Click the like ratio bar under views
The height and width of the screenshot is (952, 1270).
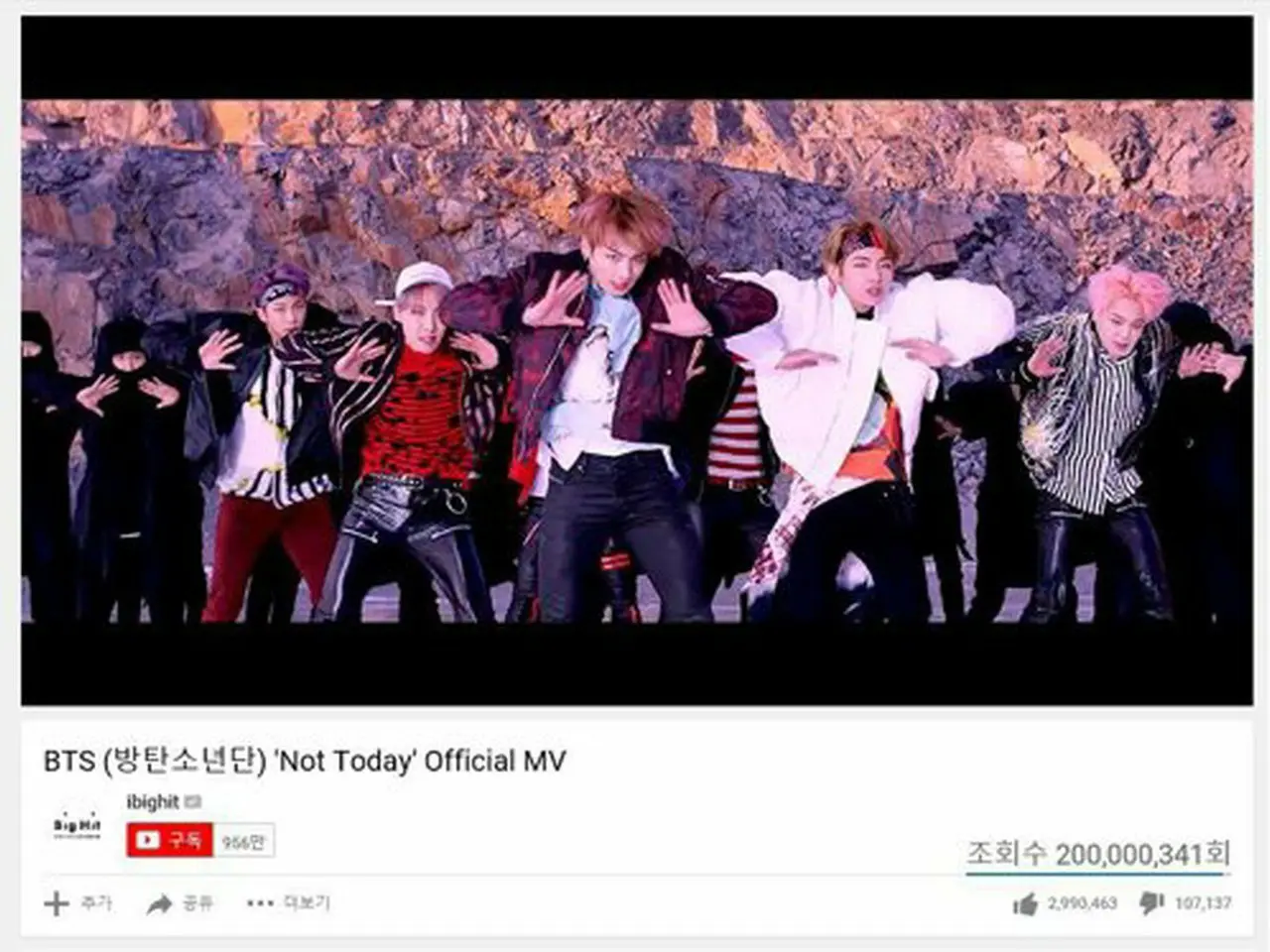[1098, 874]
